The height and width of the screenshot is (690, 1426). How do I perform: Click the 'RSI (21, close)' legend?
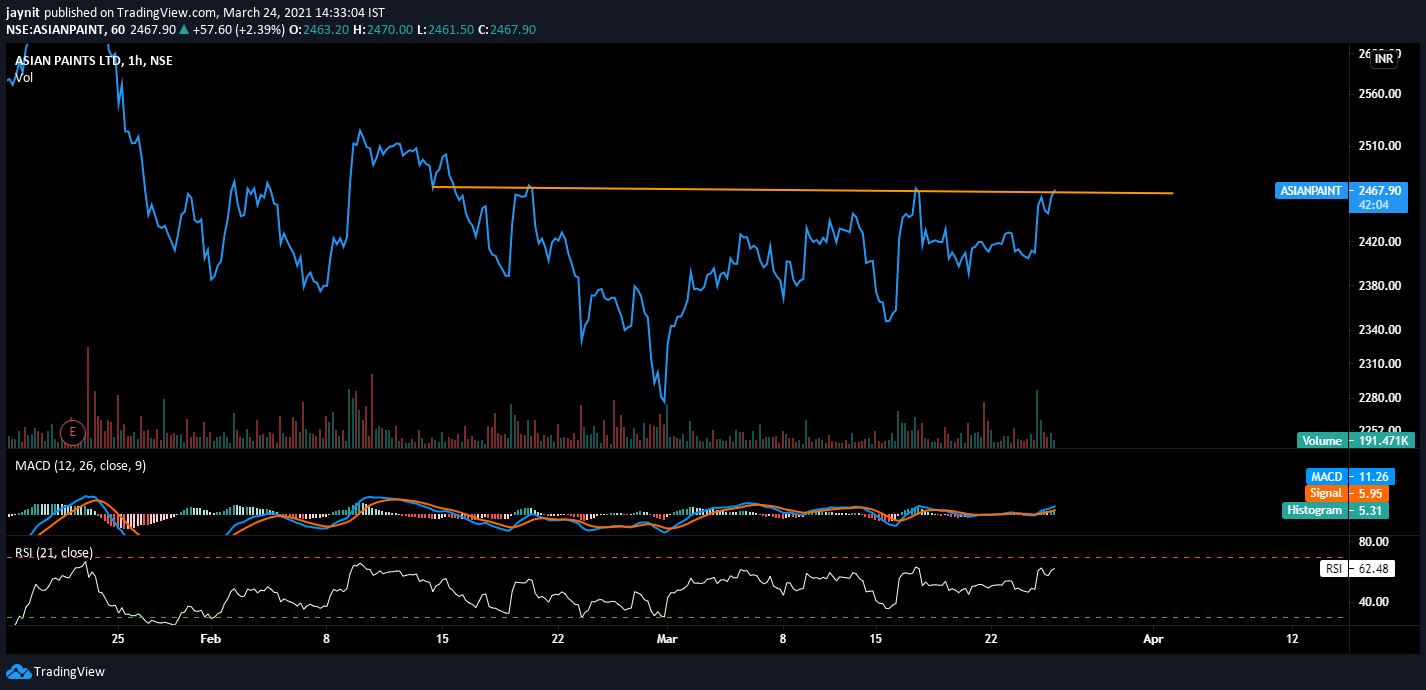coord(53,552)
